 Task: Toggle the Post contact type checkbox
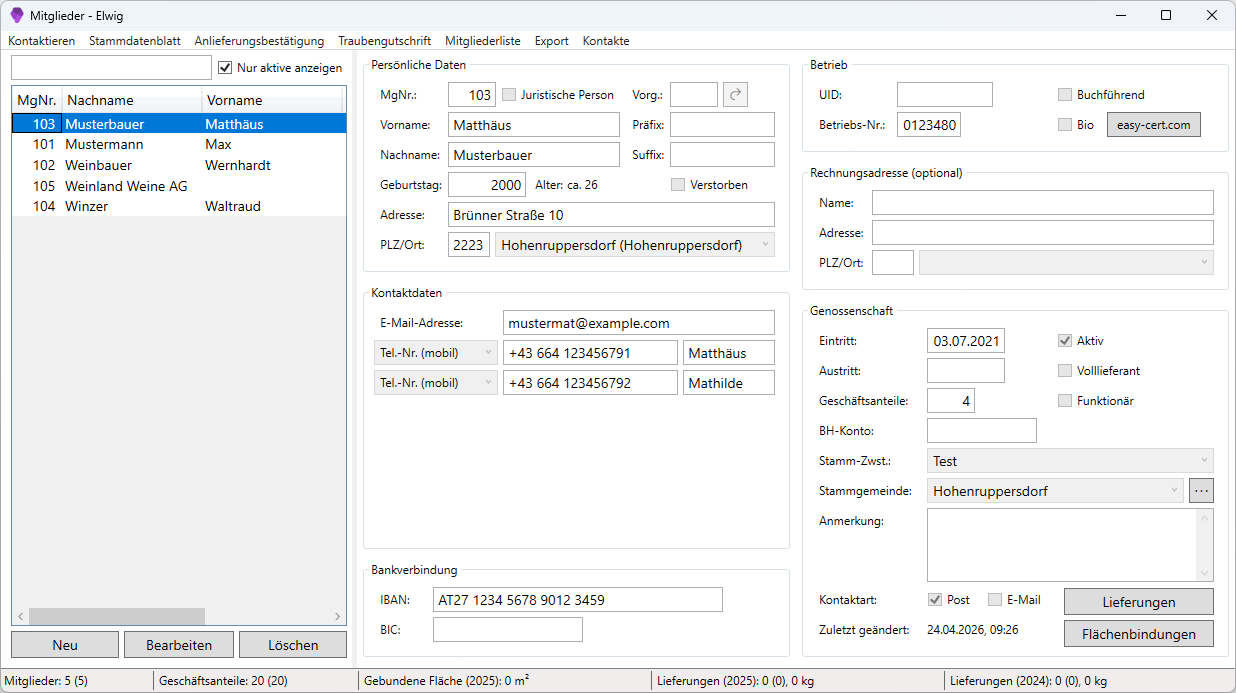pyautogui.click(x=935, y=600)
